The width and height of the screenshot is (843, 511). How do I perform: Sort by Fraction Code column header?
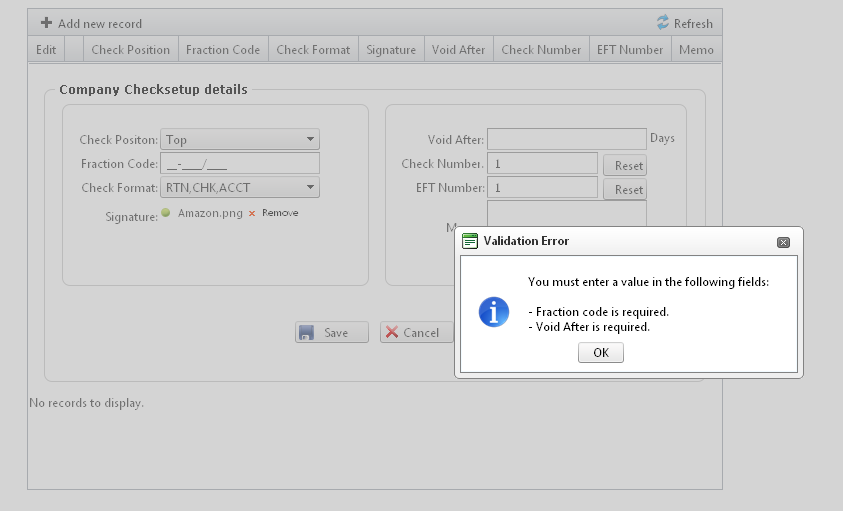click(223, 50)
